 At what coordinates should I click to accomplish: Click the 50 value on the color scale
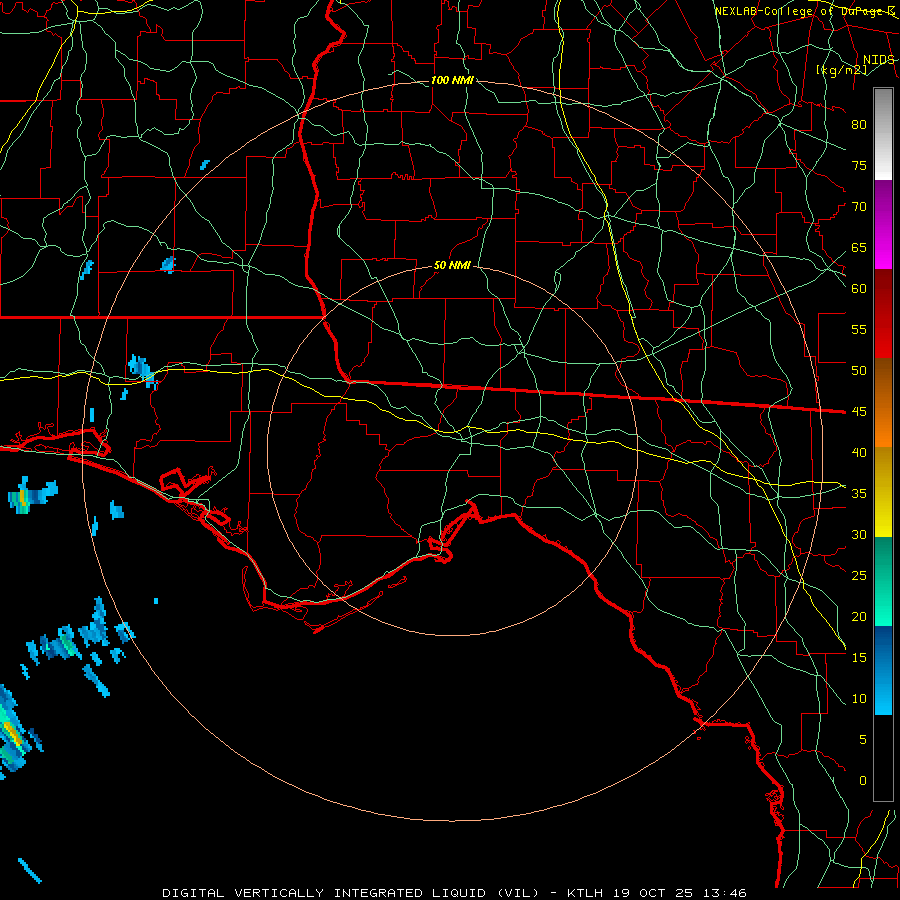point(859,371)
